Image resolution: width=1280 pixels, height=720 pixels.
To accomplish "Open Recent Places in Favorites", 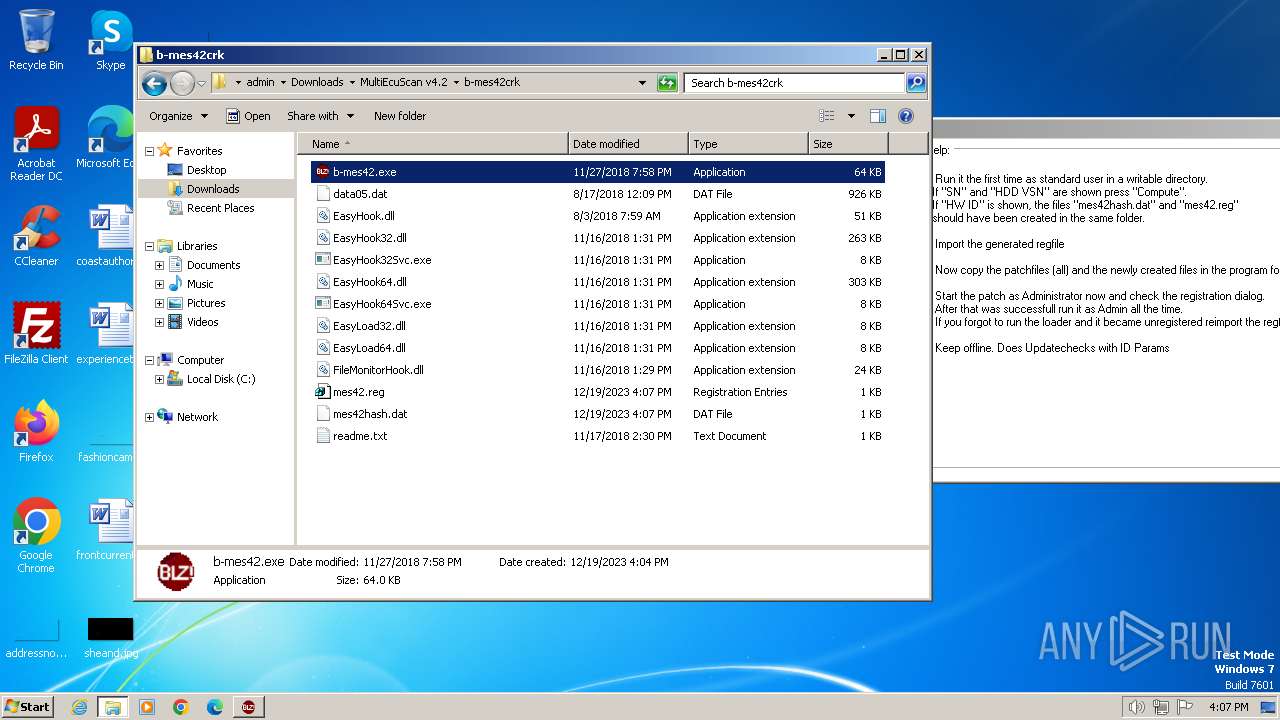I will coord(220,208).
